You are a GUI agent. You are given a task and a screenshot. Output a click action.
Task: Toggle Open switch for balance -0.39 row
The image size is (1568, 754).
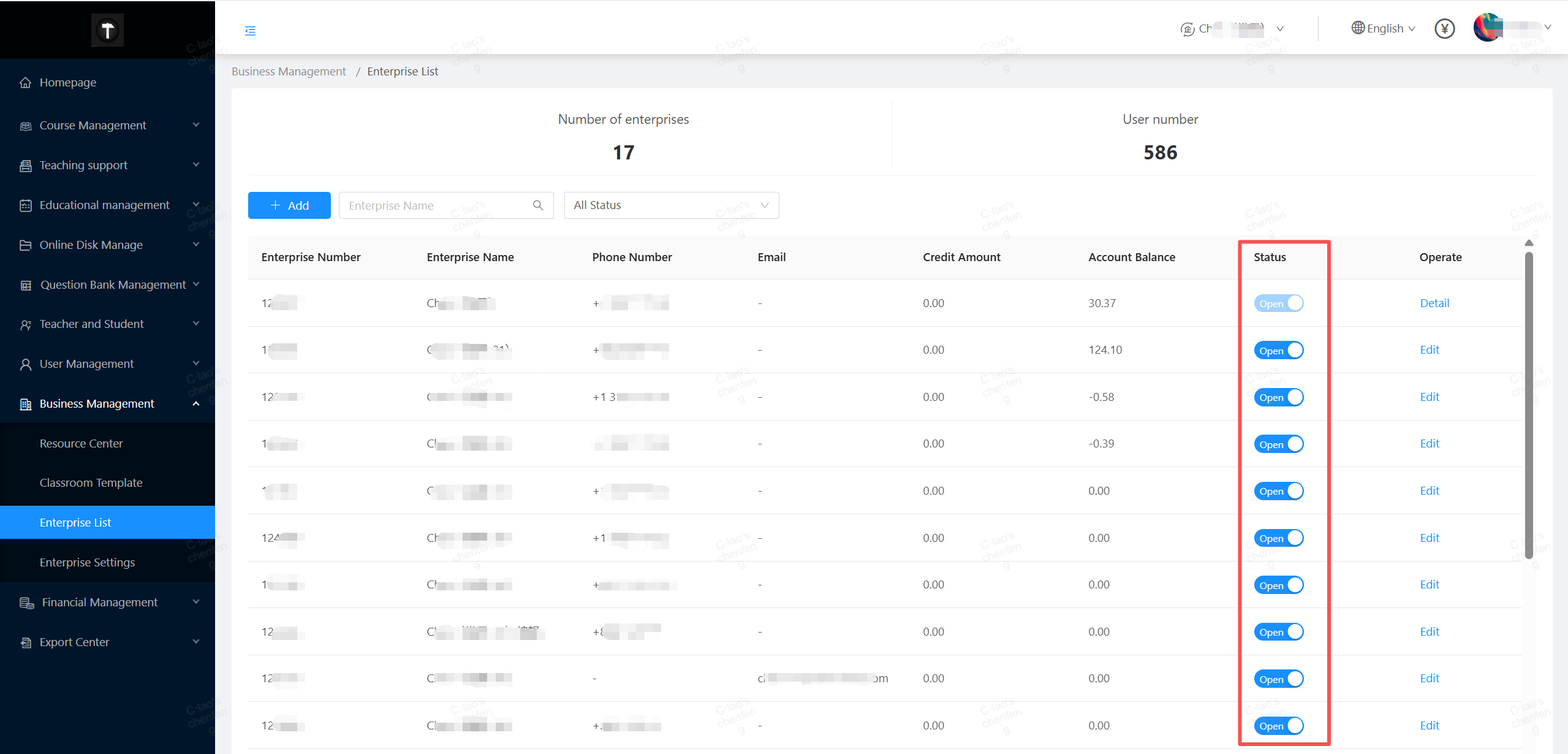(x=1279, y=444)
